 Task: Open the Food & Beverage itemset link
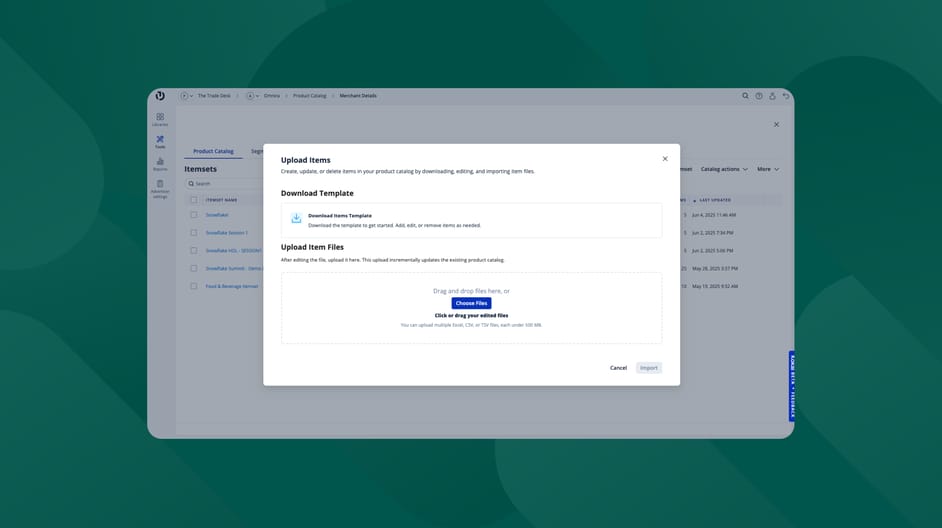(232, 287)
